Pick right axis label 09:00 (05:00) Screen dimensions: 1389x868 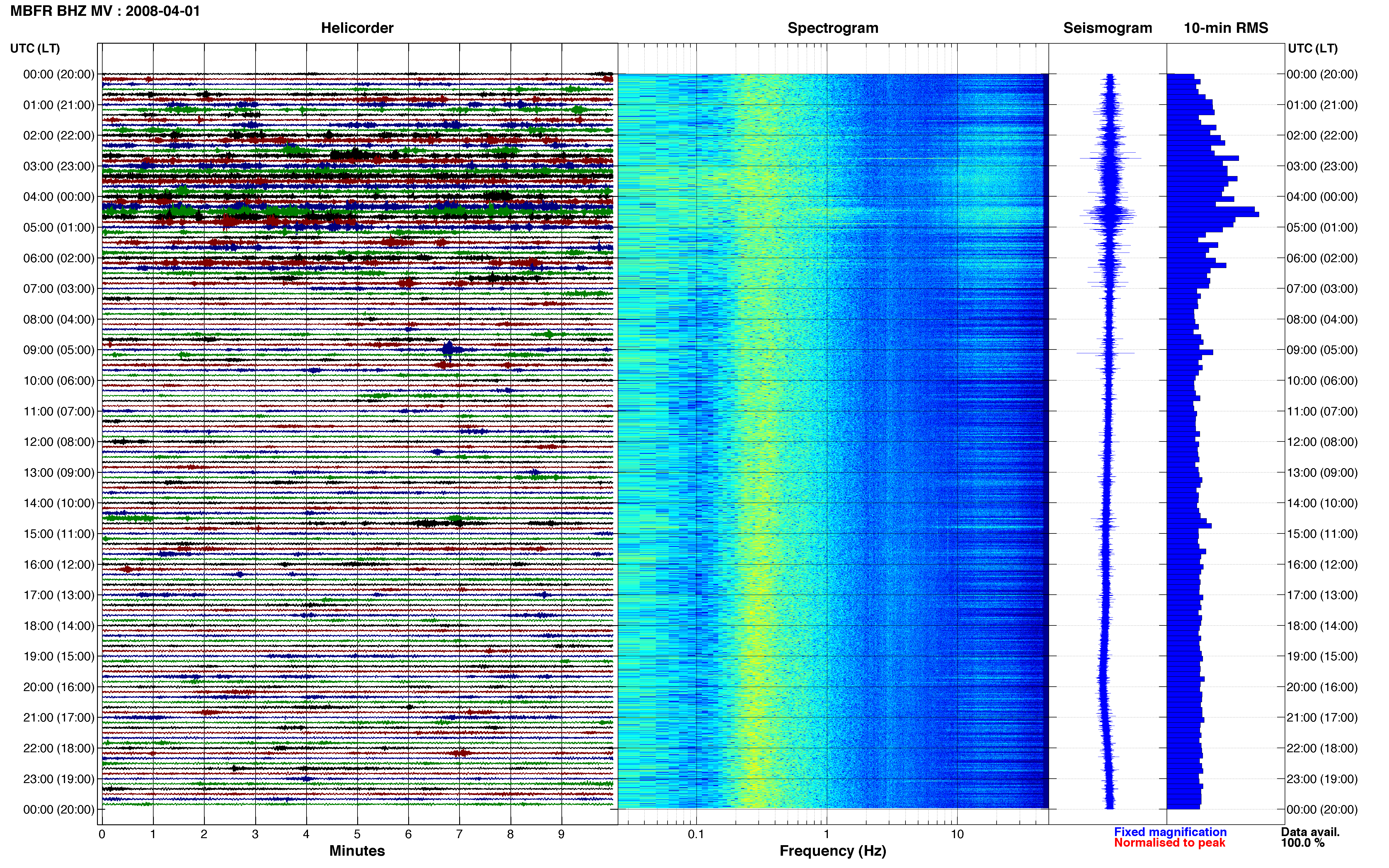tap(1322, 350)
